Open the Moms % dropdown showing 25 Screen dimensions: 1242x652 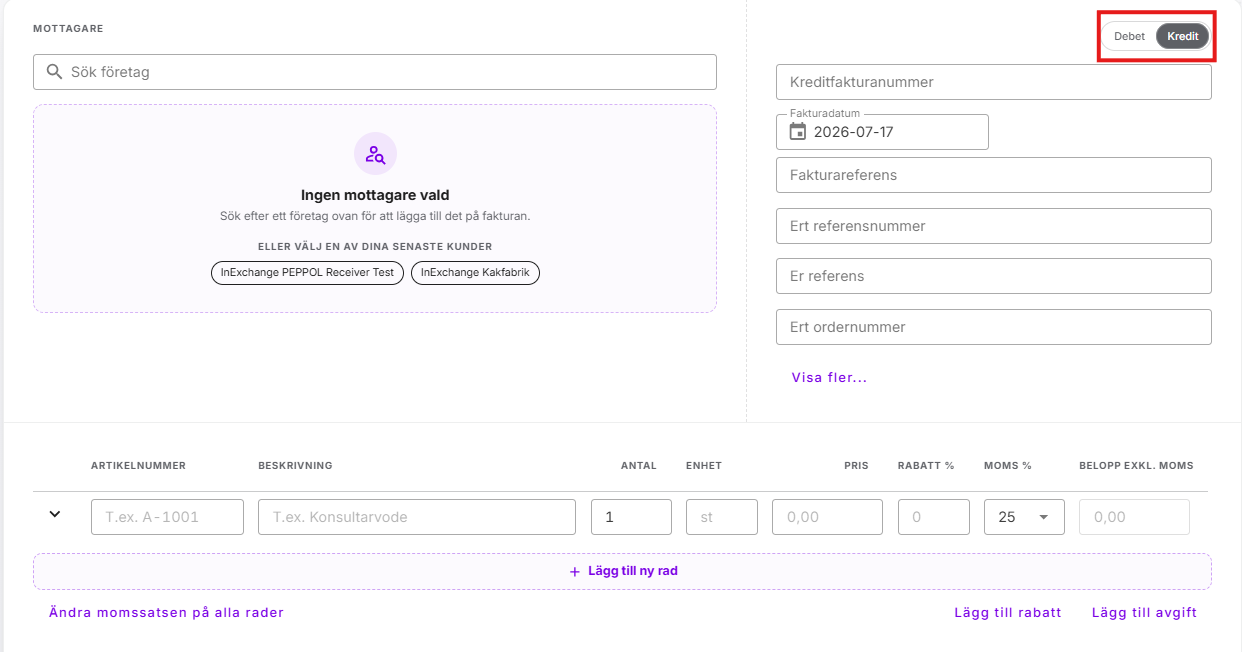pos(1024,517)
